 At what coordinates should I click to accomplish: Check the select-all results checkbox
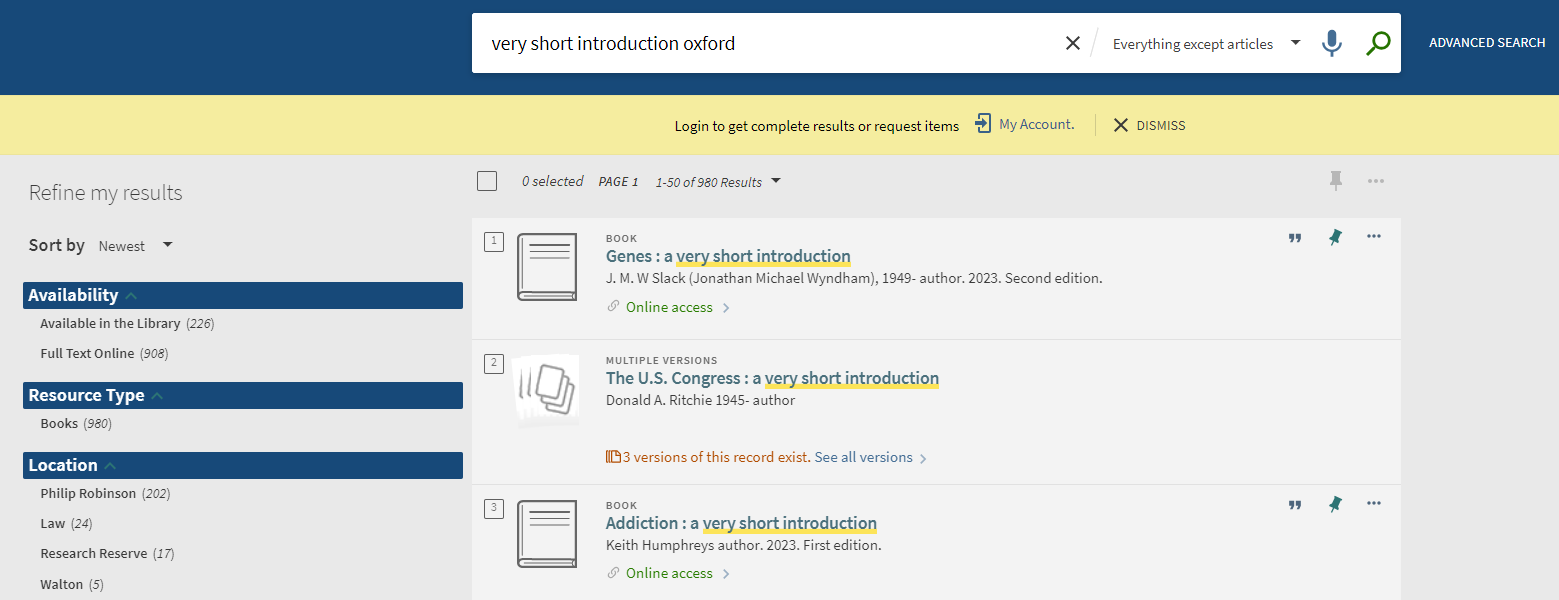[487, 181]
